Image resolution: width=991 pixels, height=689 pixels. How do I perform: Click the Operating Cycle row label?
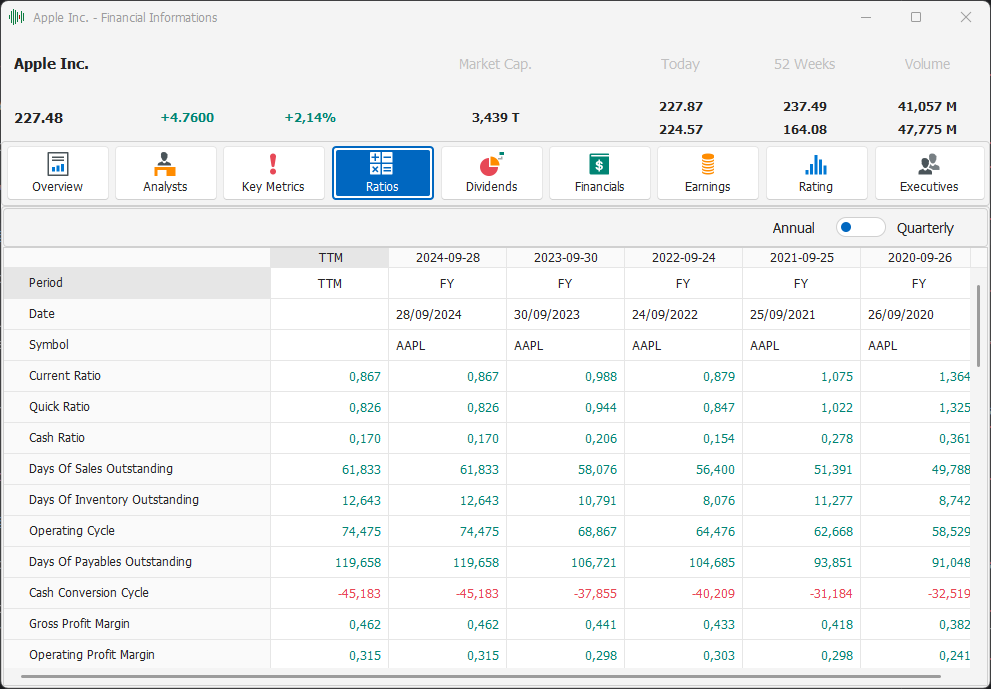tap(72, 530)
